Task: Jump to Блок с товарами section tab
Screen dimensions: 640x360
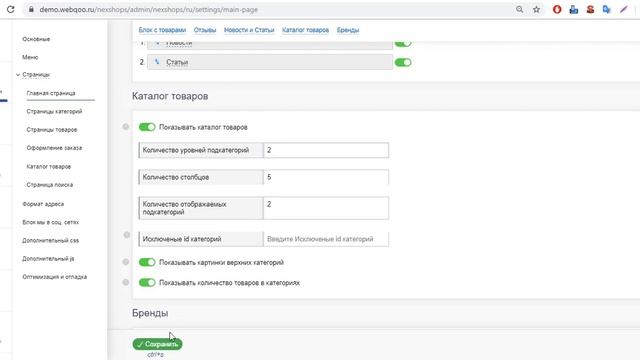Action: [162, 30]
